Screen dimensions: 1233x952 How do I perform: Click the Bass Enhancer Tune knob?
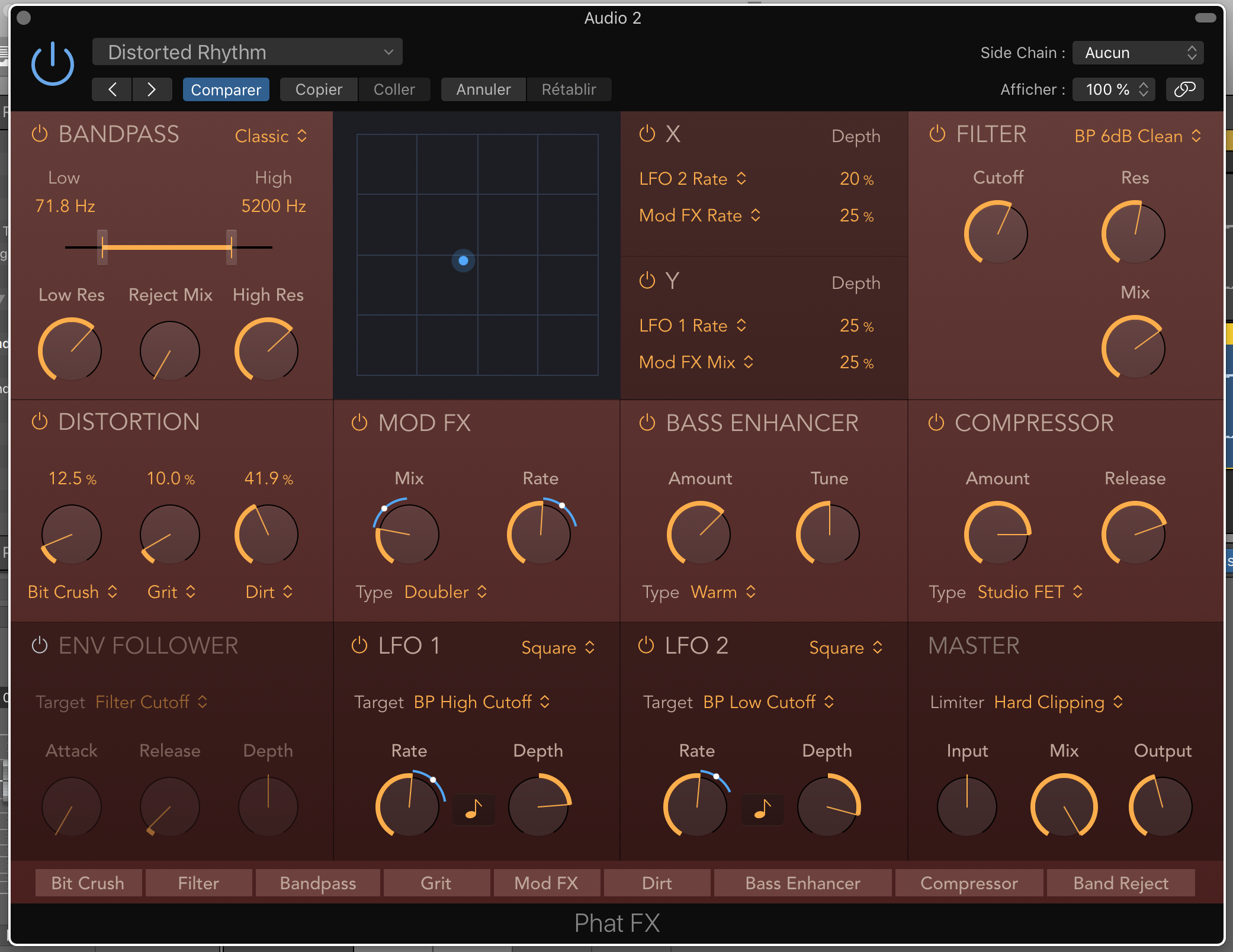(x=829, y=534)
